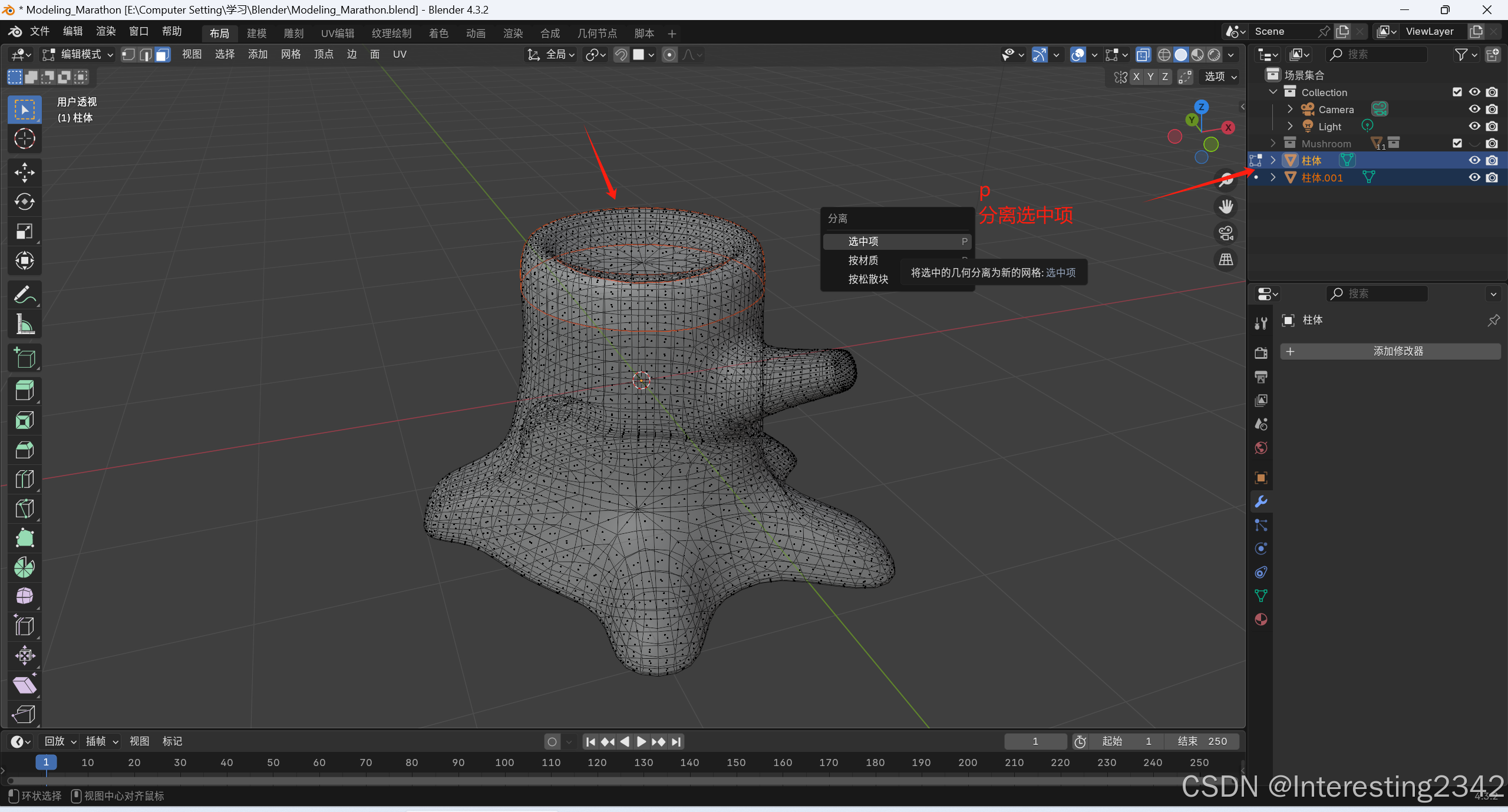
Task: Open the 编辑模式 mode dropdown
Action: tap(78, 55)
